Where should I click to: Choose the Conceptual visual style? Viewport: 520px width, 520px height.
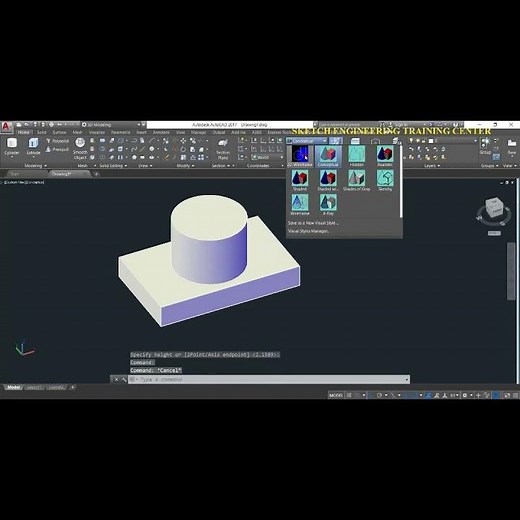coord(328,156)
